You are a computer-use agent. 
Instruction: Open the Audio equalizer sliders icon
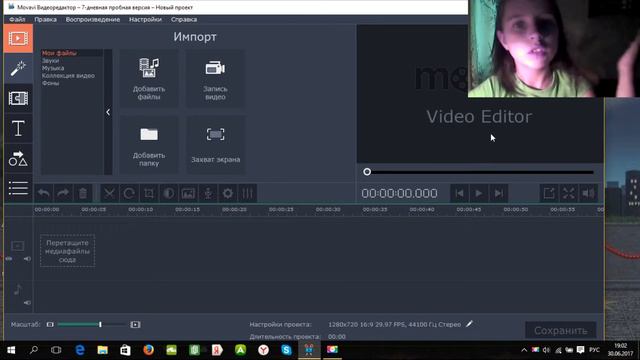[x=247, y=193]
